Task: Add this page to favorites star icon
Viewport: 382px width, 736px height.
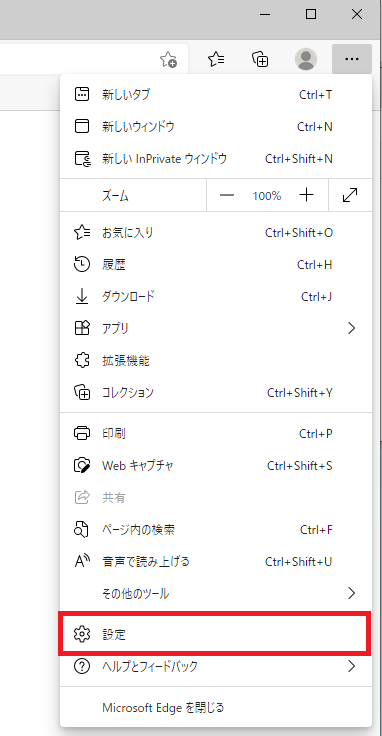Action: pos(168,59)
